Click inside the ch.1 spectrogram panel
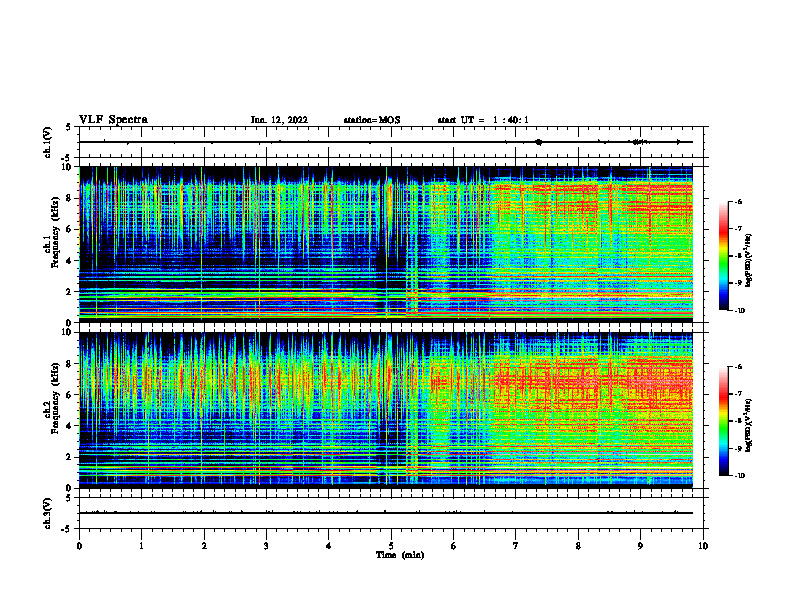 pos(386,244)
